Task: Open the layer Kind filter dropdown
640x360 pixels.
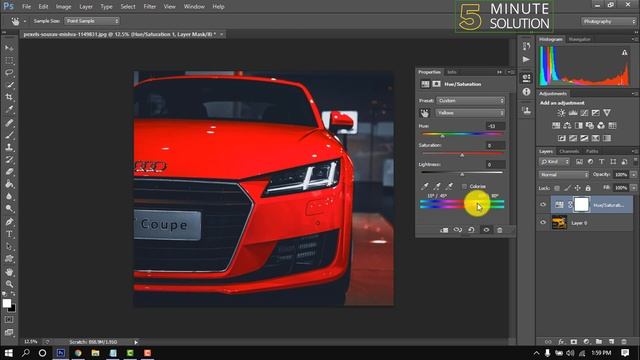Action: click(x=555, y=162)
